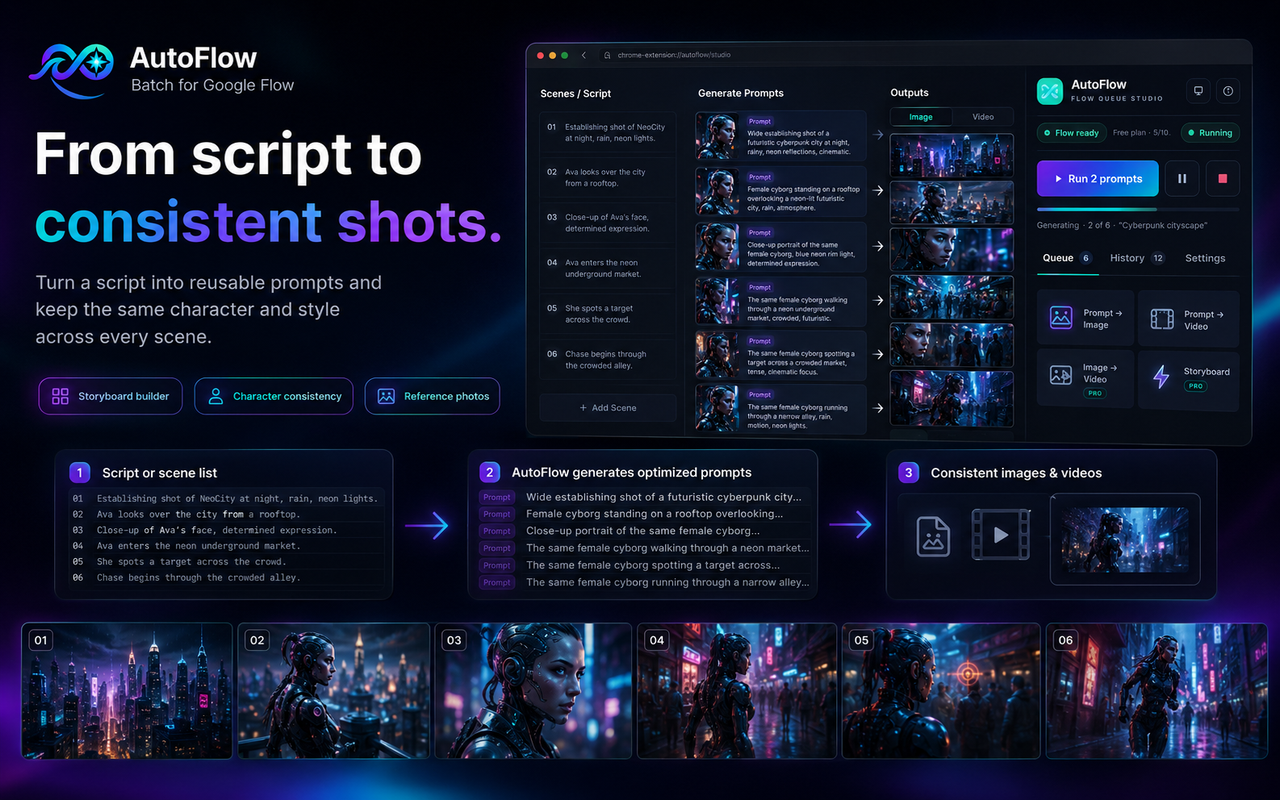This screenshot has width=1280, height=800.
Task: Click the History count badge 12
Action: (1158, 258)
